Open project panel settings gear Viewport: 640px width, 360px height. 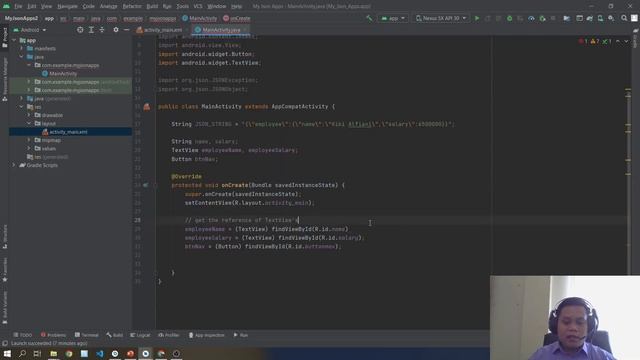pos(116,30)
